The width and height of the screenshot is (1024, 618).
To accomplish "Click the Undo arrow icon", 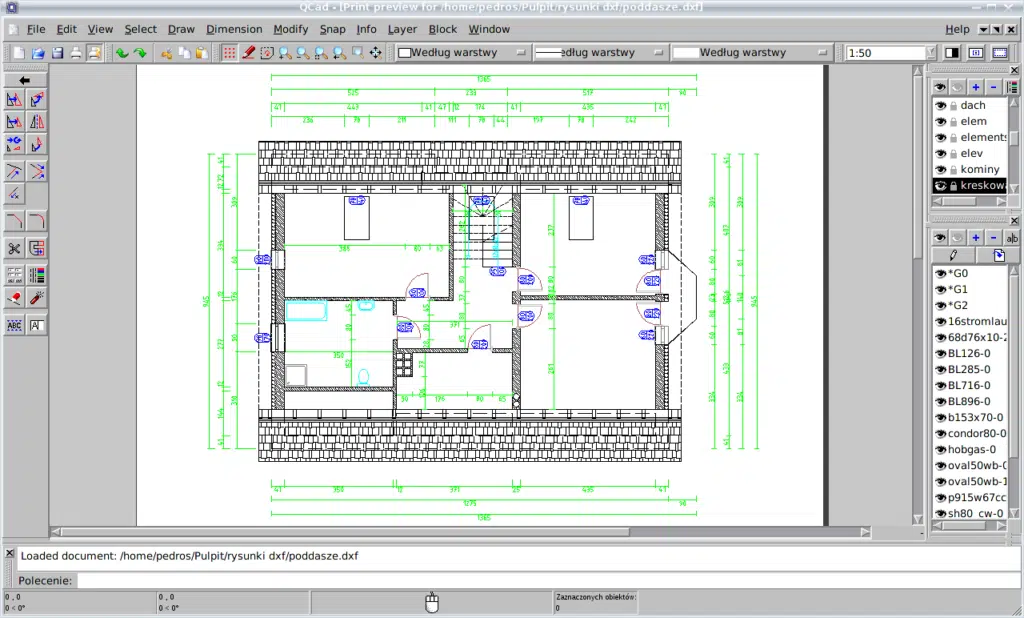I will (x=124, y=52).
